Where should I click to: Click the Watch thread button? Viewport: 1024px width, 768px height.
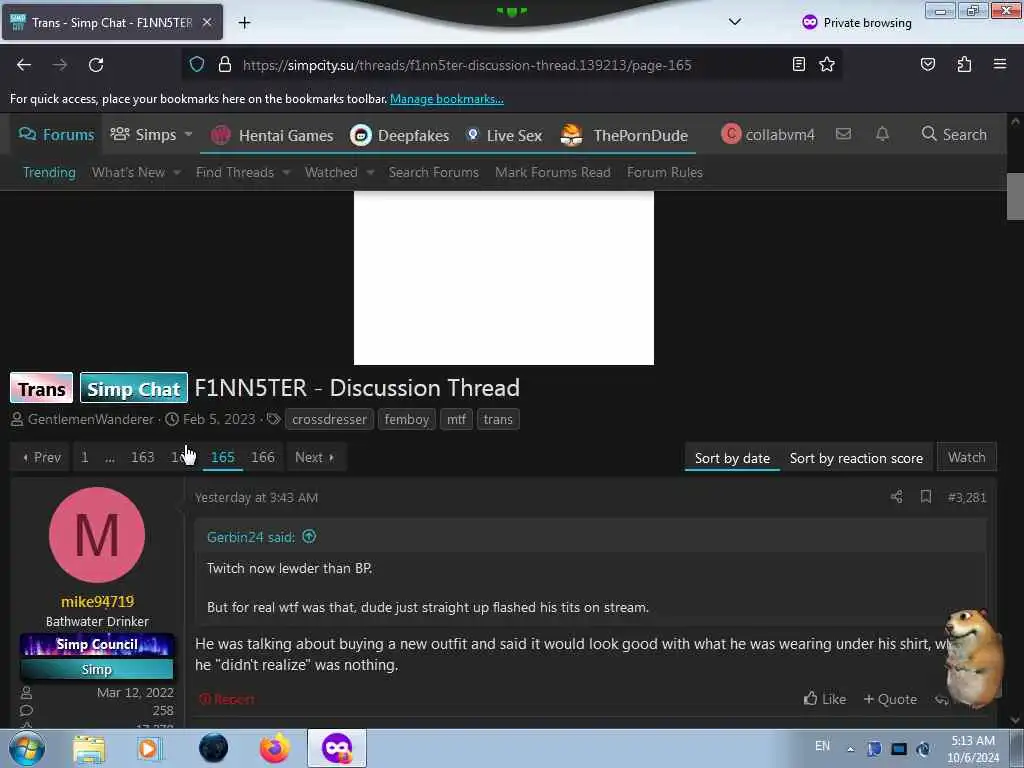click(967, 457)
